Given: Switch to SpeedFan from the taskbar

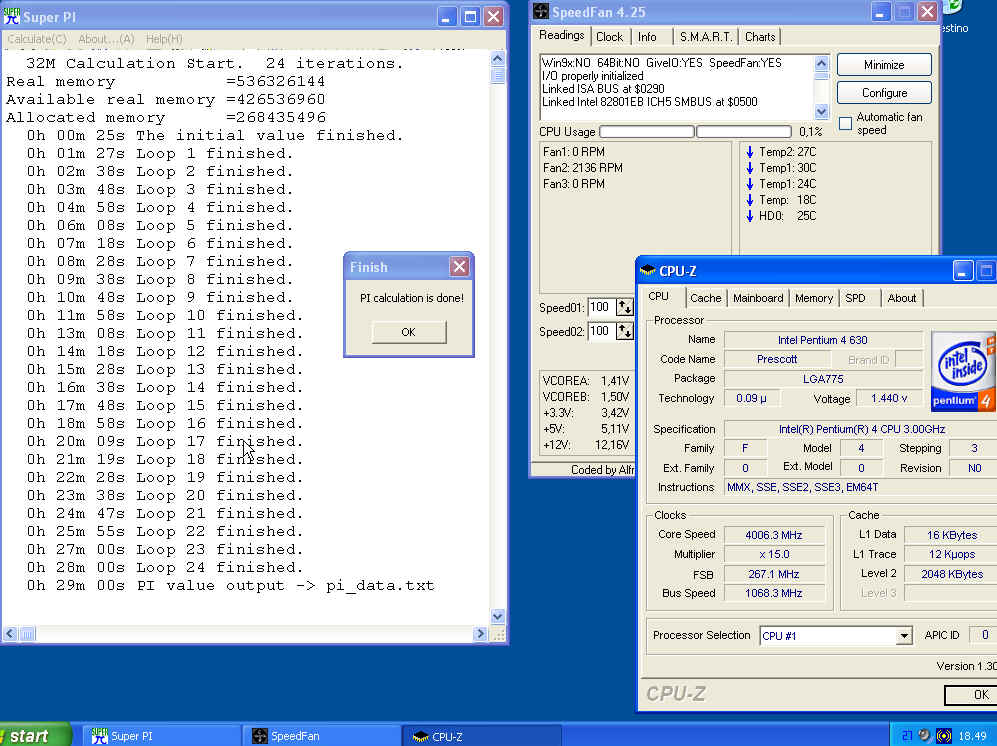Looking at the screenshot, I should [x=322, y=736].
